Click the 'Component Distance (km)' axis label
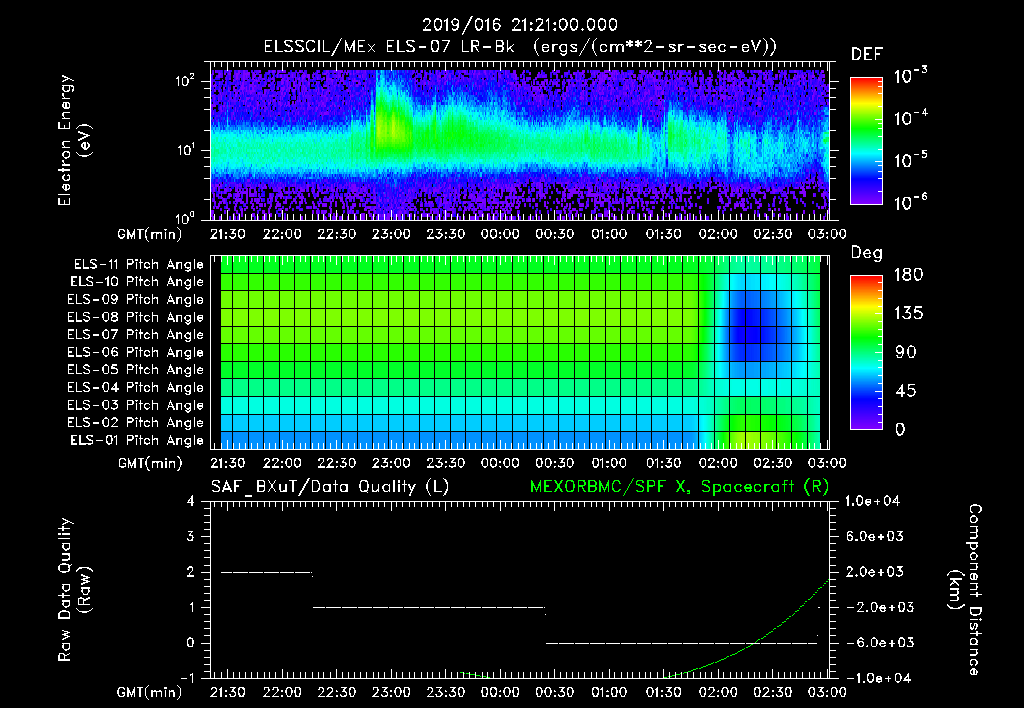Viewport: 1024px width, 708px height. (965, 589)
